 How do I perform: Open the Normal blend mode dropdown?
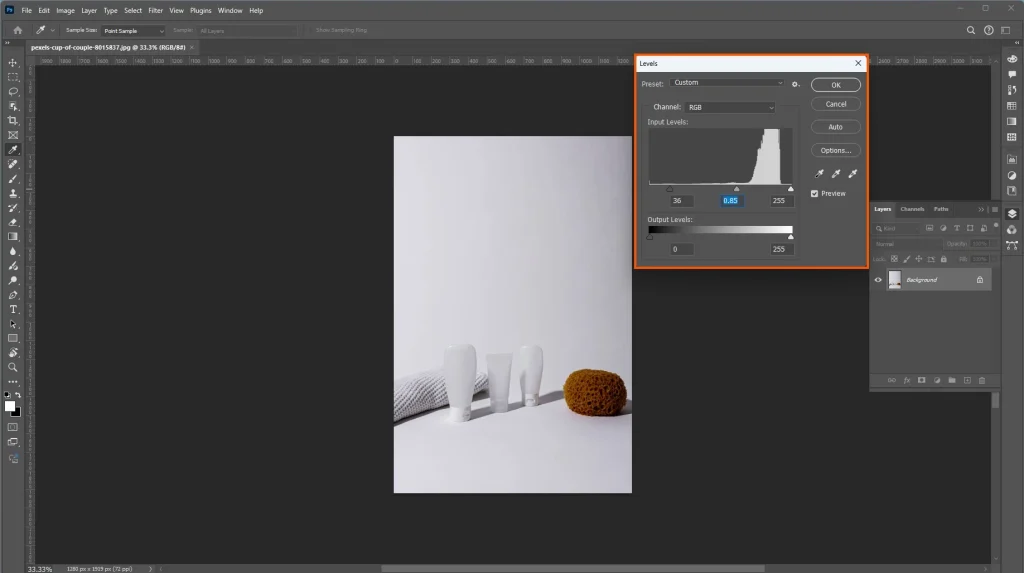(906, 244)
